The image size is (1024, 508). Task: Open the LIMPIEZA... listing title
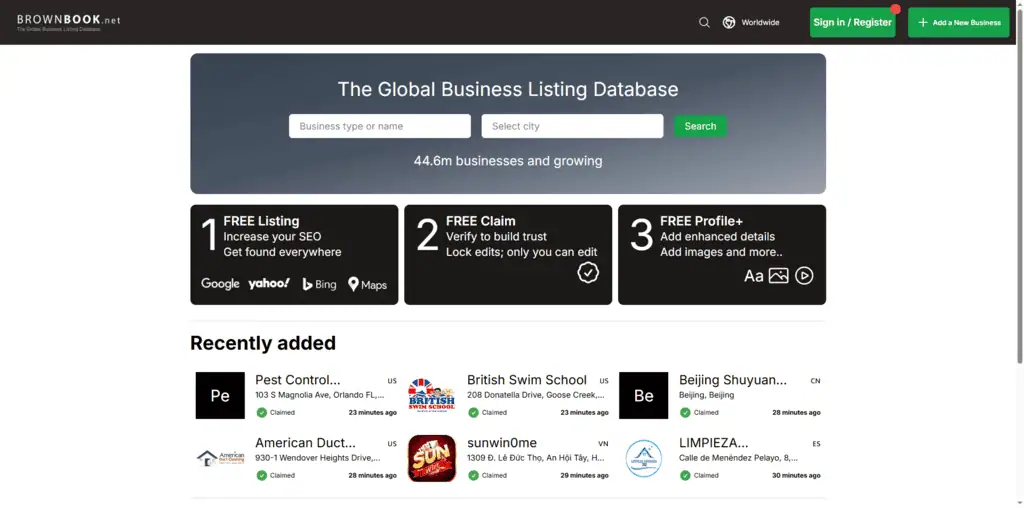click(714, 443)
